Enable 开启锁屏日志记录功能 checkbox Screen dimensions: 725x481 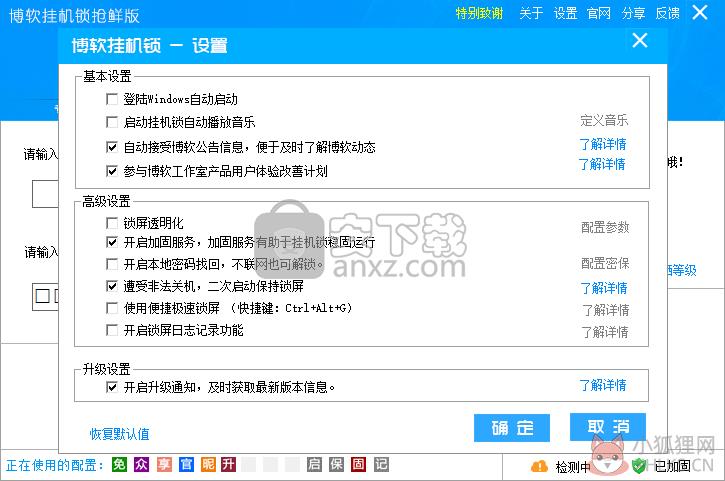pyautogui.click(x=111, y=330)
